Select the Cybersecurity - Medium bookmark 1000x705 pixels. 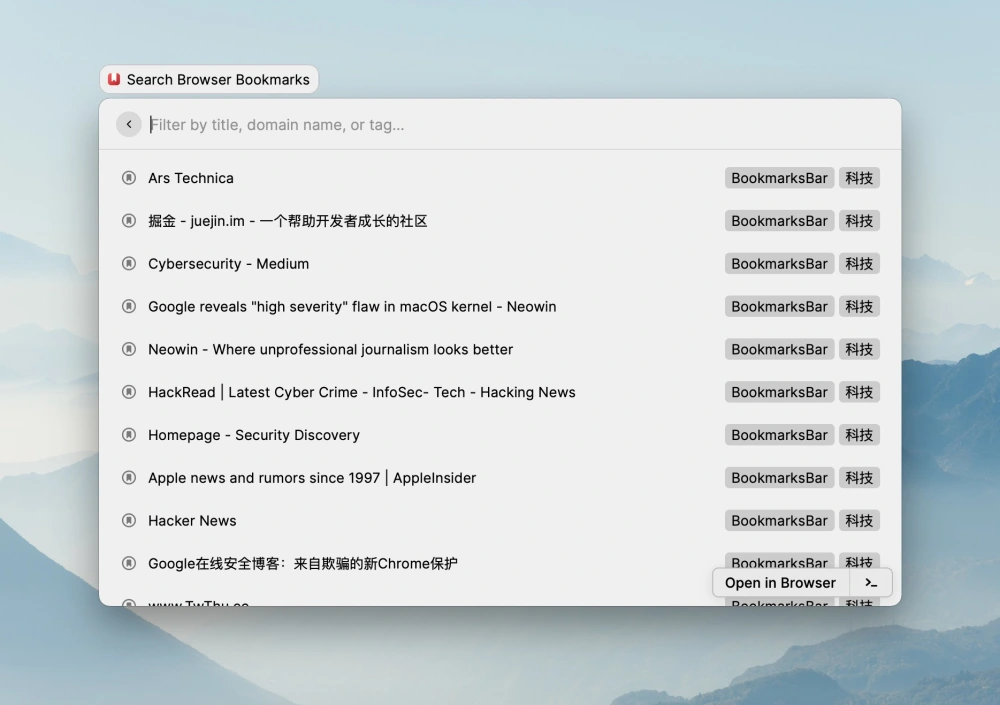pyautogui.click(x=500, y=263)
